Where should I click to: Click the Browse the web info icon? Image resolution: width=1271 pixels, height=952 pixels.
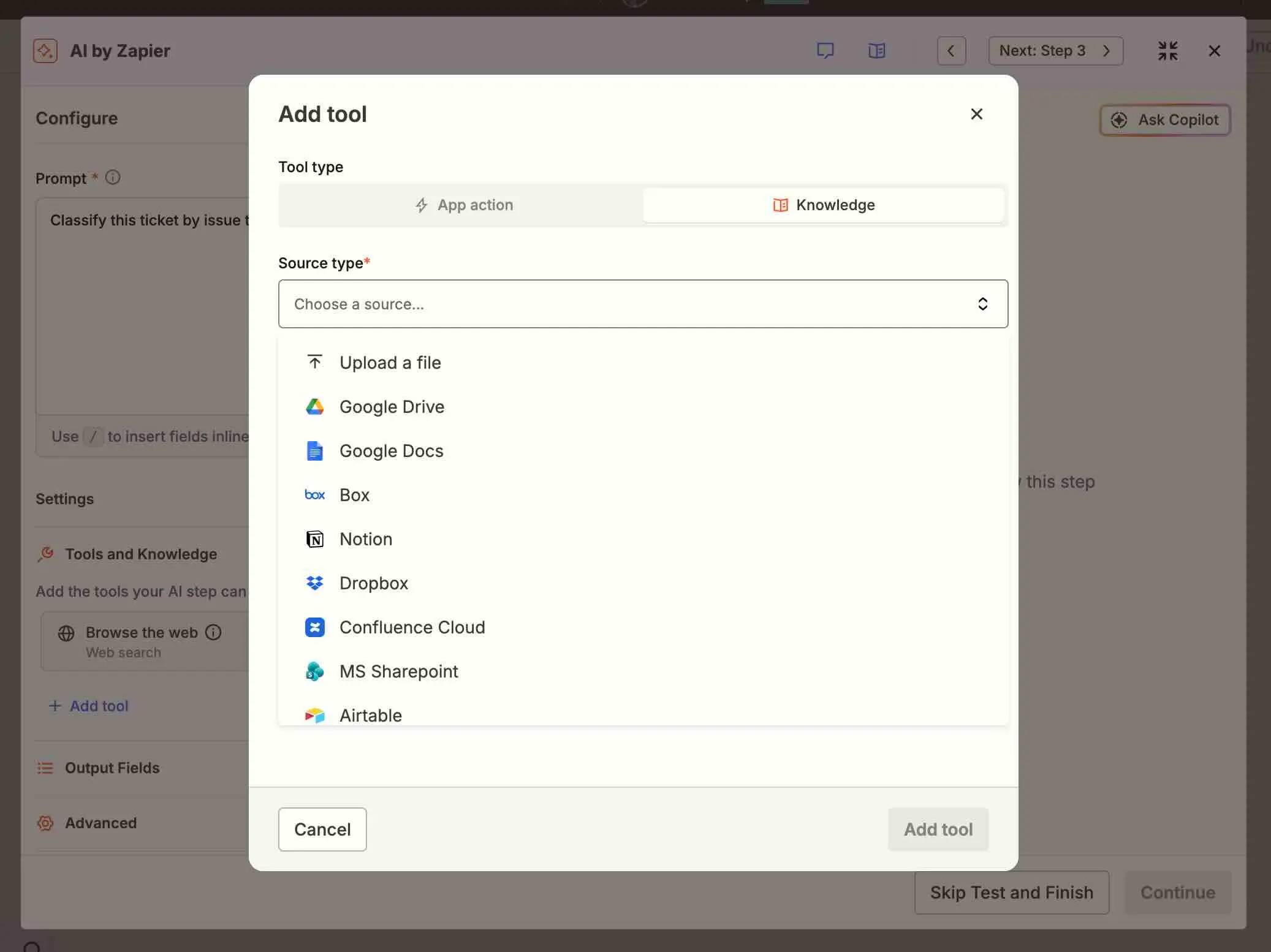(213, 632)
